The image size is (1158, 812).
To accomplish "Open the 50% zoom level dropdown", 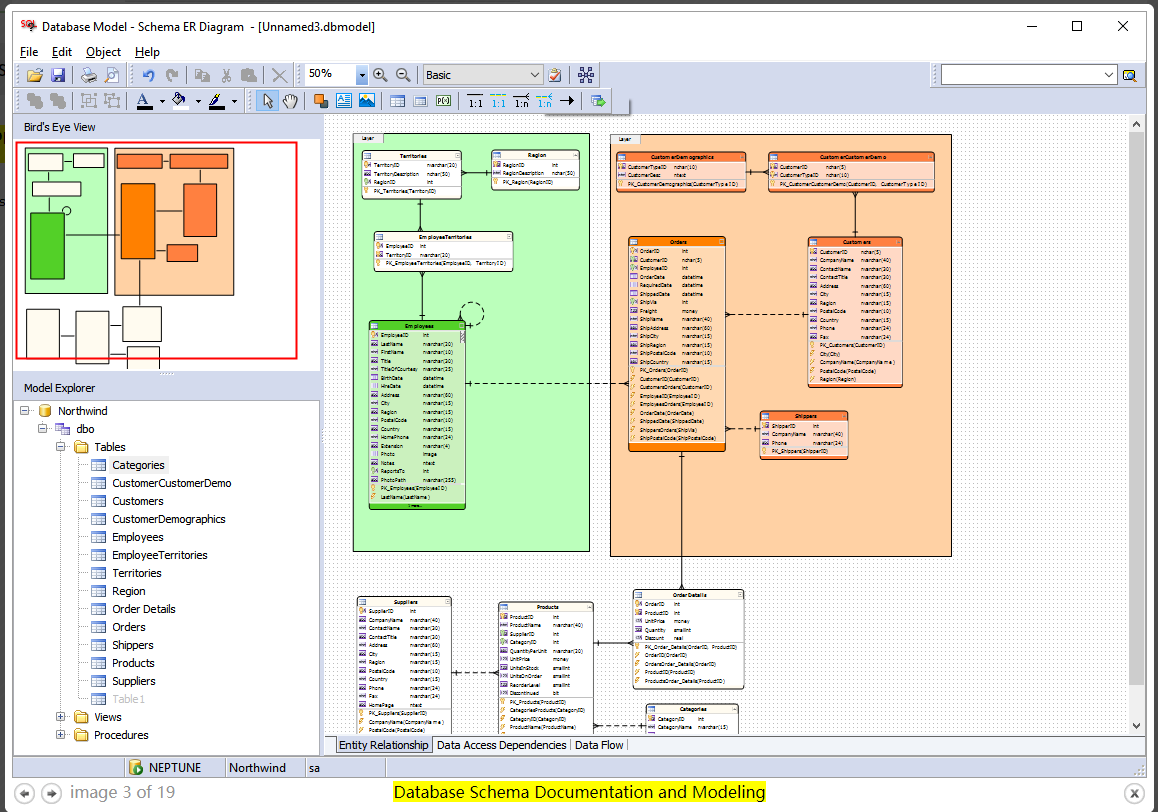I will tap(362, 75).
